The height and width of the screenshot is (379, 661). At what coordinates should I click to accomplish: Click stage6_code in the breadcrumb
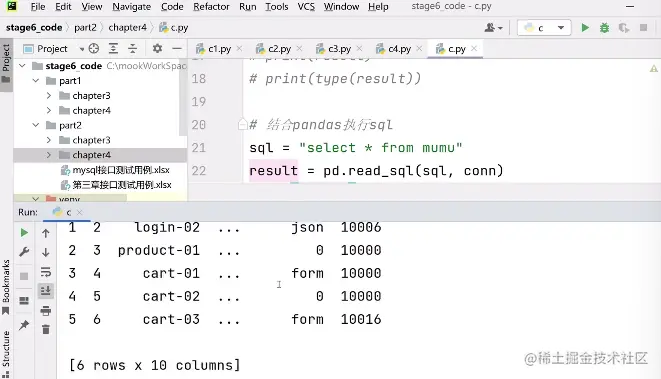pyautogui.click(x=34, y=28)
